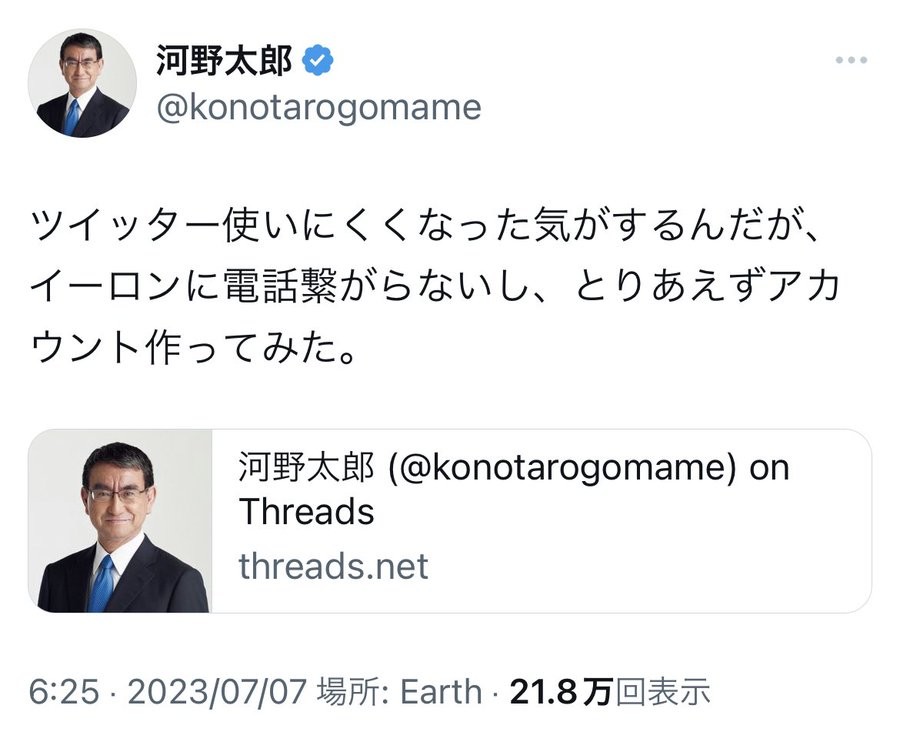Viewport: 900px width, 742px height.
Task: Open the three-dot more options menu
Action: tap(850, 61)
